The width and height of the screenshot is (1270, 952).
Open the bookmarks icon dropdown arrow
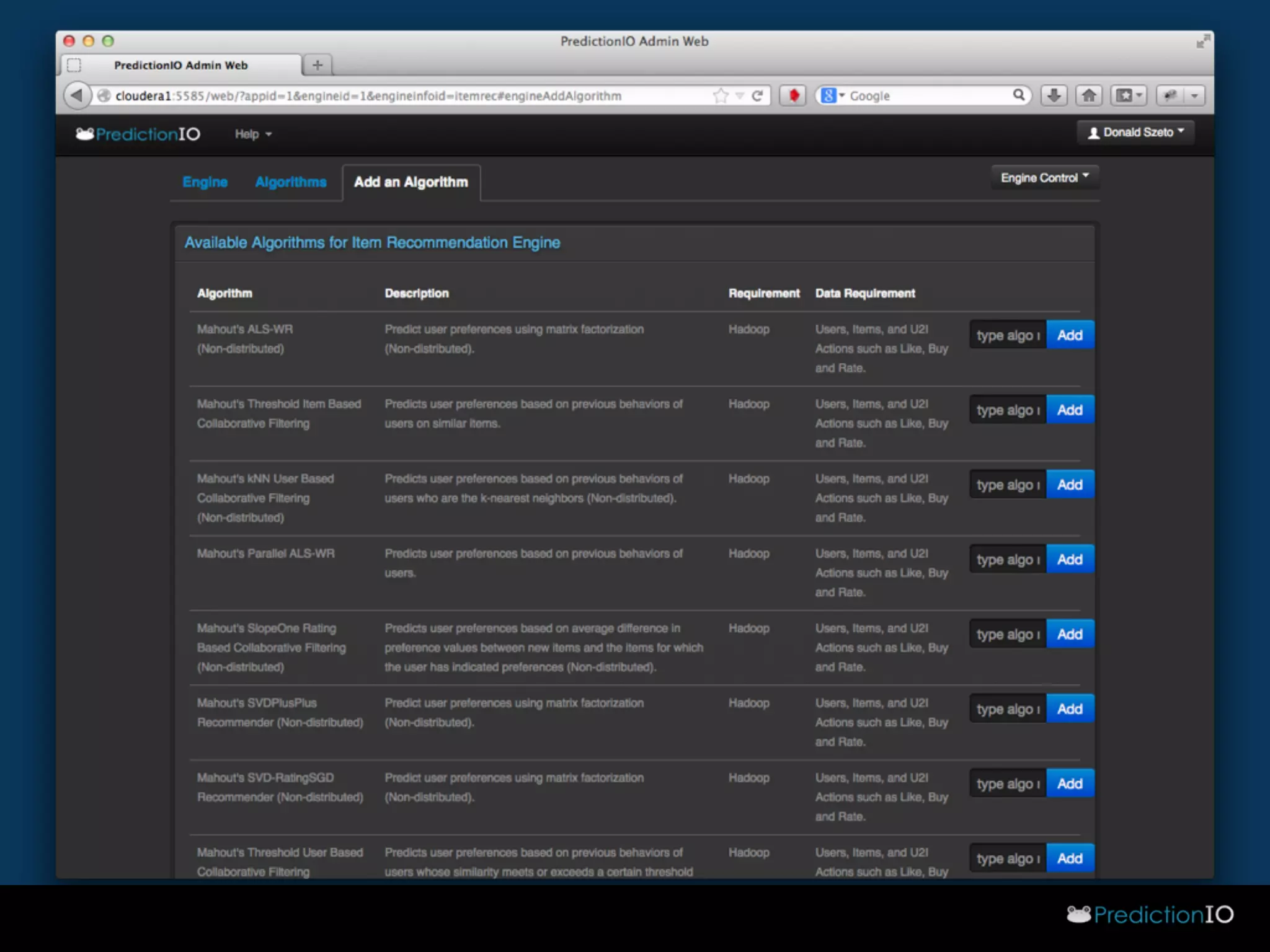1139,95
